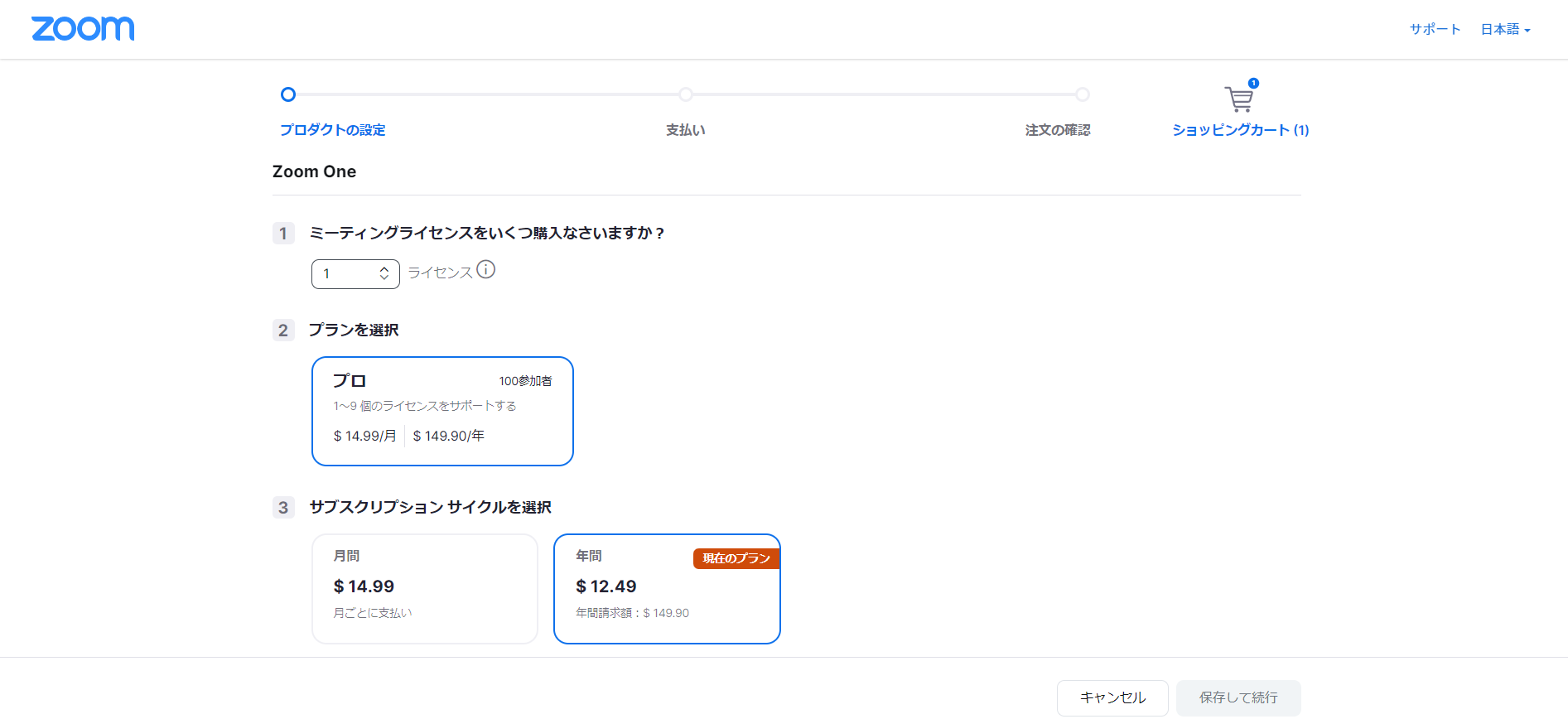Click the payment step circle
The height and width of the screenshot is (719, 1568).
point(686,94)
